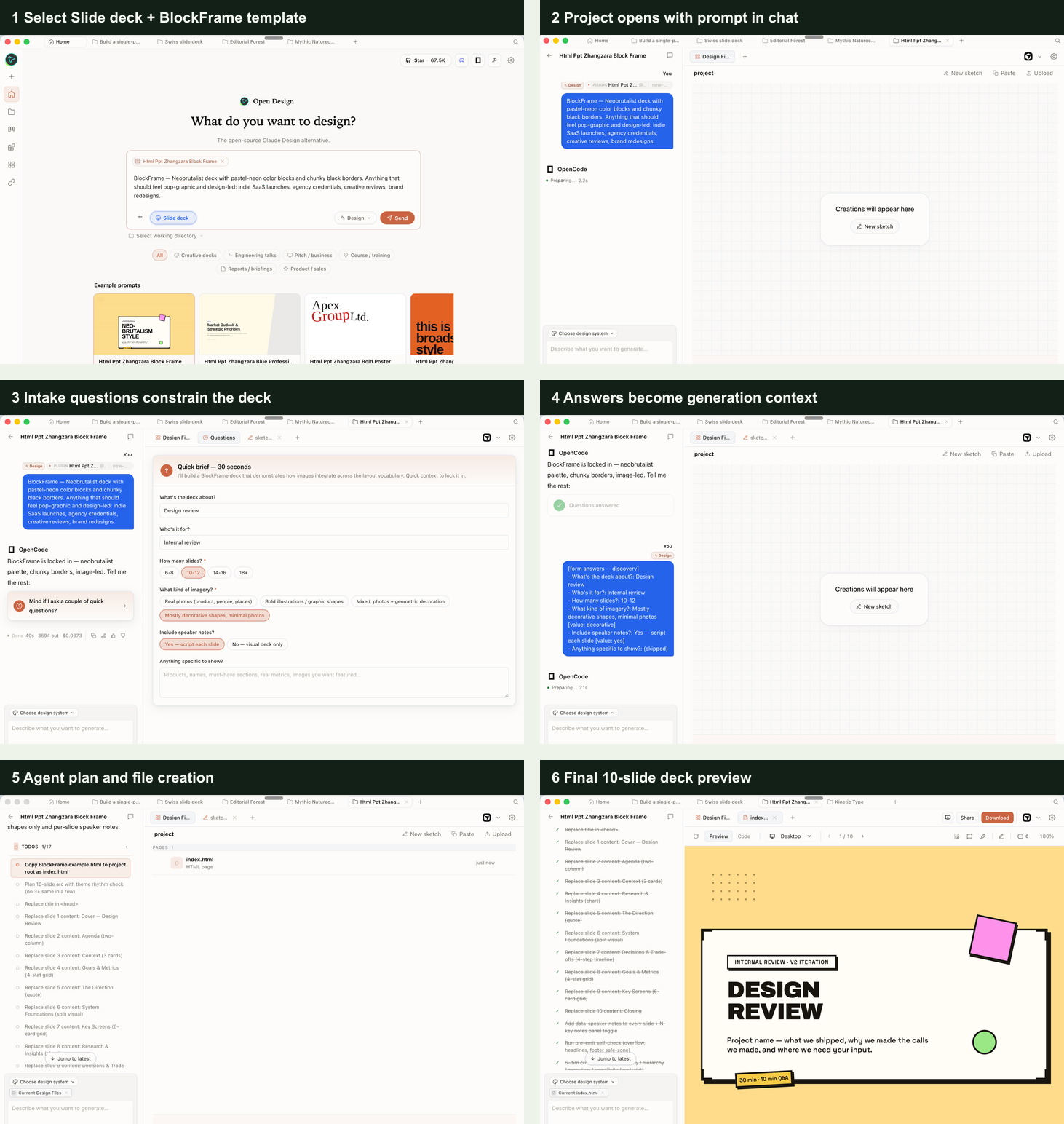1064x1124 pixels.
Task: Remove the Current Design Files chip in panel 5
Action: pos(66,1093)
